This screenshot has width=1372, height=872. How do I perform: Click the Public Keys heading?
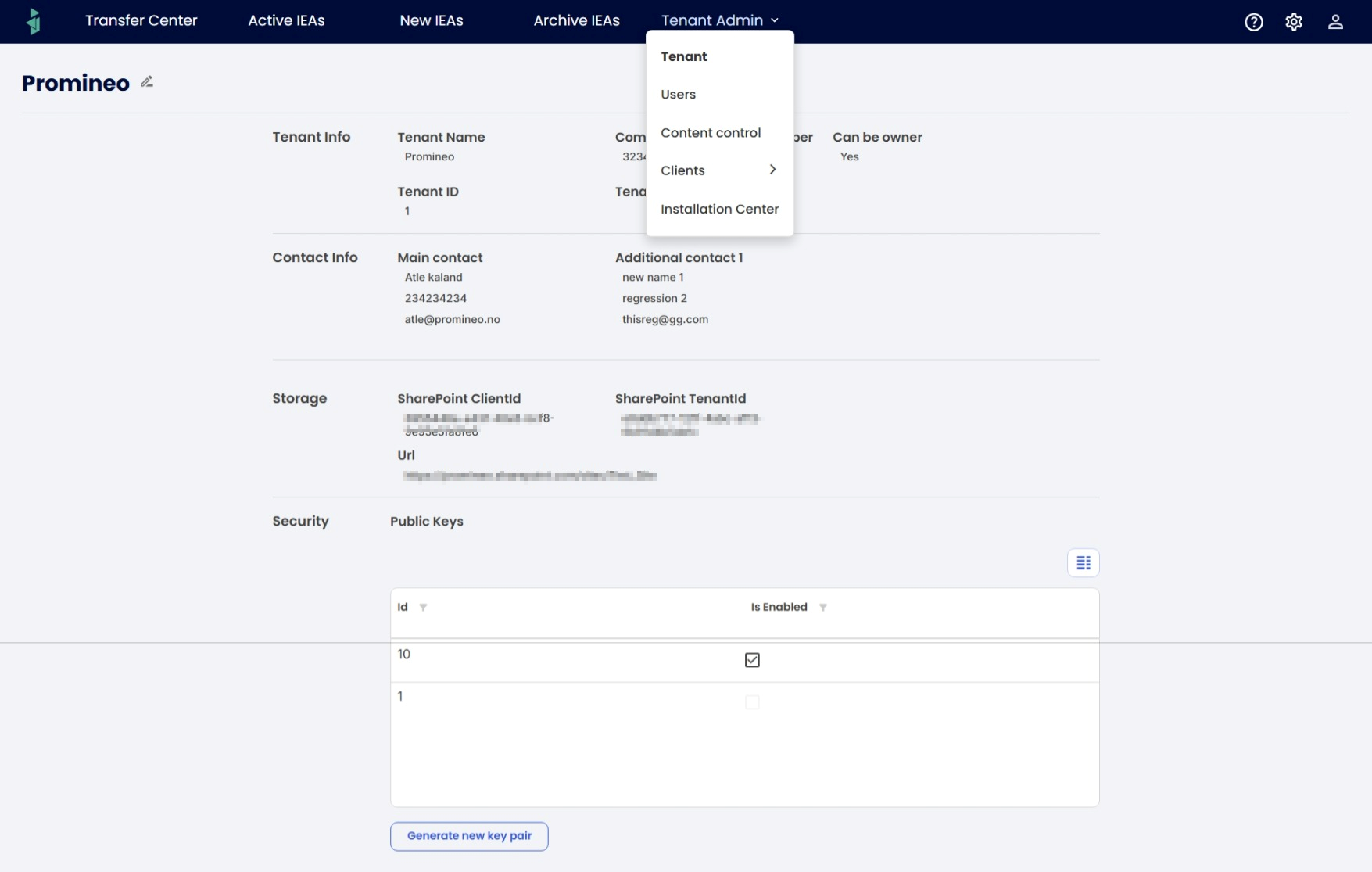tap(427, 522)
